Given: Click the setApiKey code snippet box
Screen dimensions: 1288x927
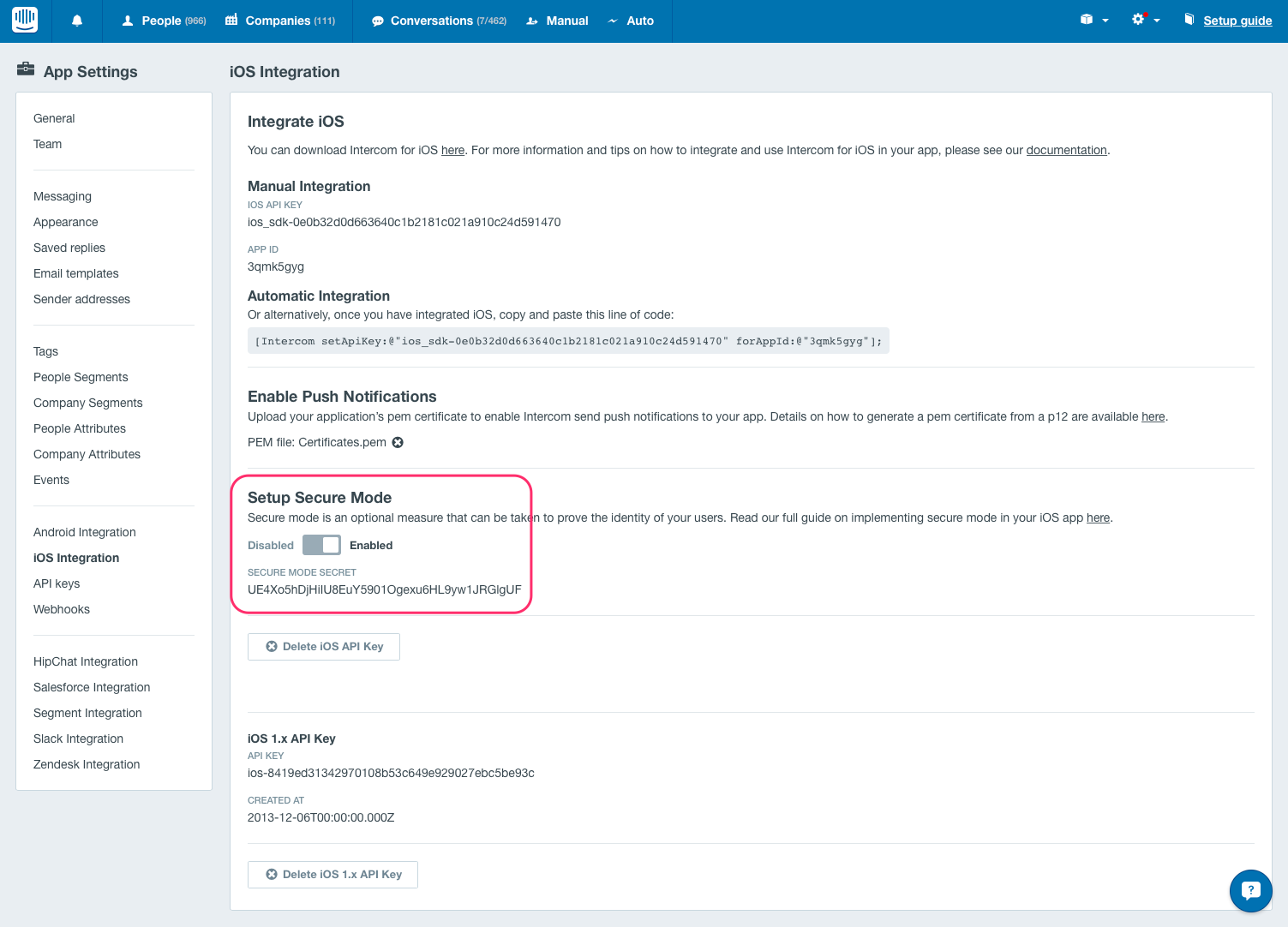Looking at the screenshot, I should pyautogui.click(x=568, y=341).
